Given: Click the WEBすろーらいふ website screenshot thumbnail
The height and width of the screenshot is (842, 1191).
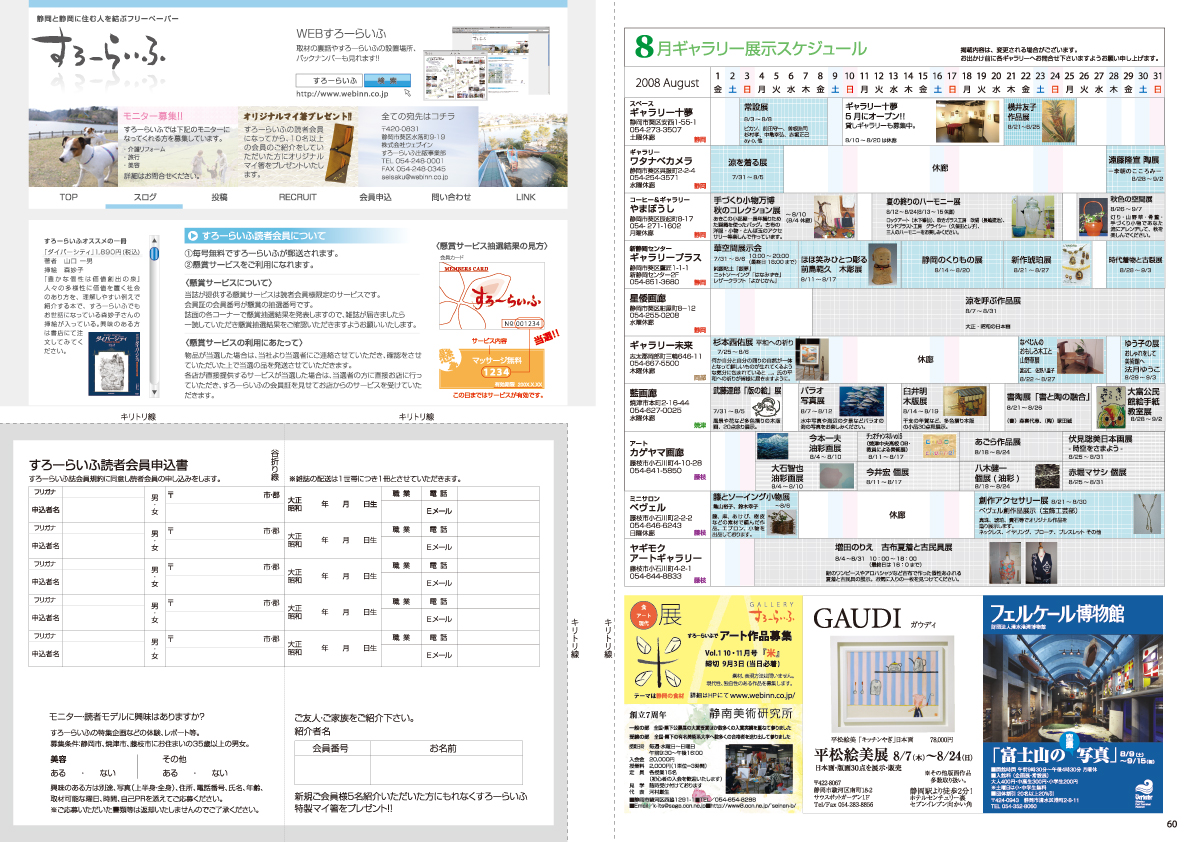Looking at the screenshot, I should coord(485,62).
